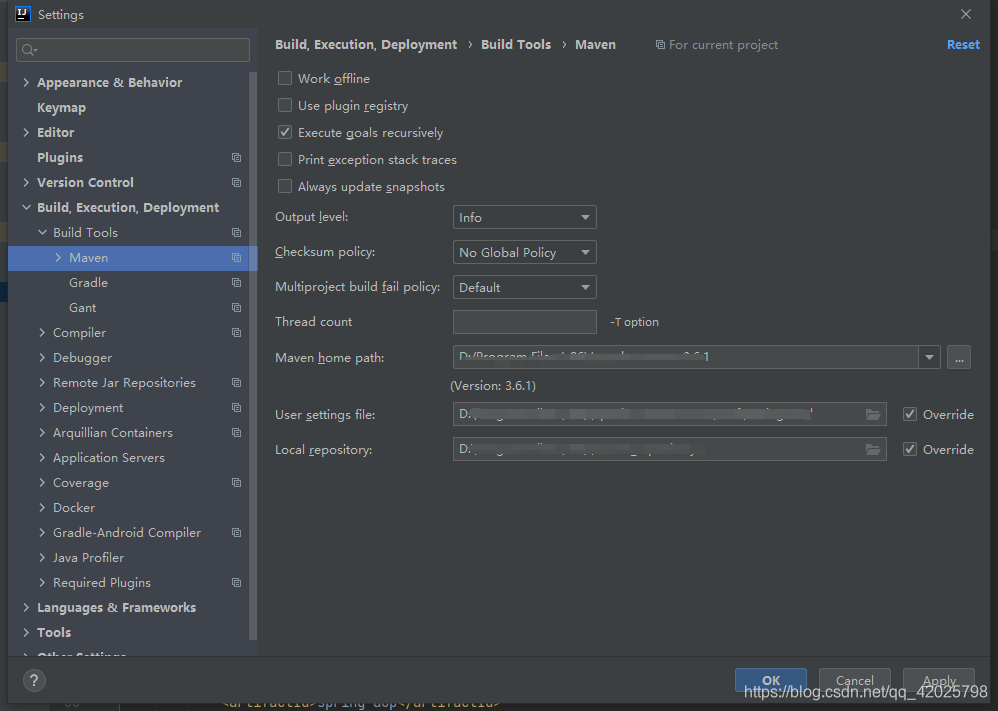Click the project-level icon beside Version Control

pos(236,182)
